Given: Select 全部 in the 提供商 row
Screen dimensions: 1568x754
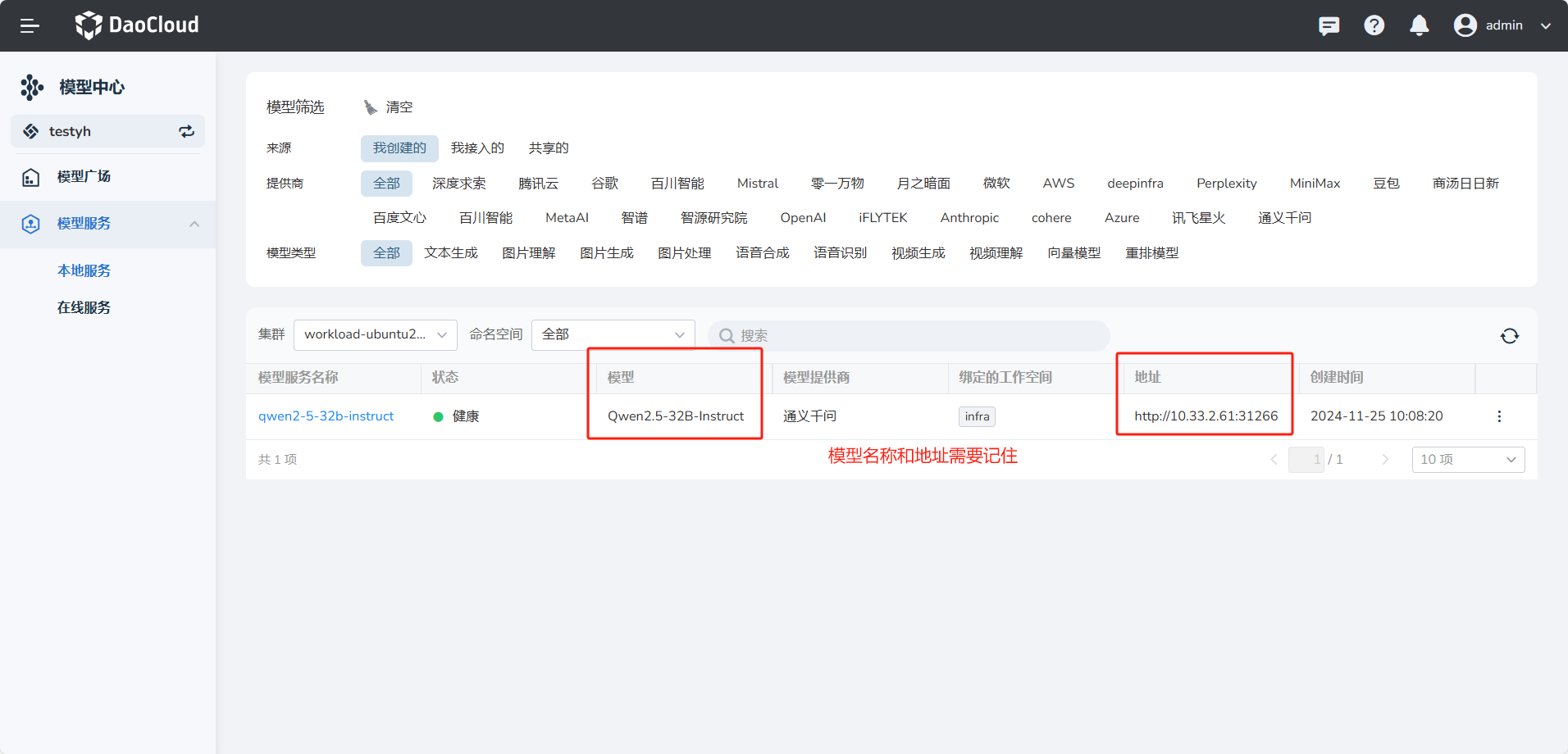Looking at the screenshot, I should [x=386, y=184].
